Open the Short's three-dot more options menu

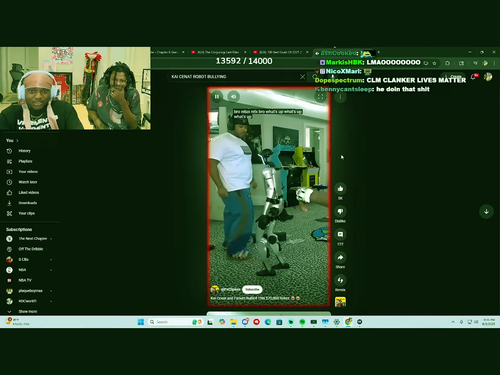coord(340,97)
